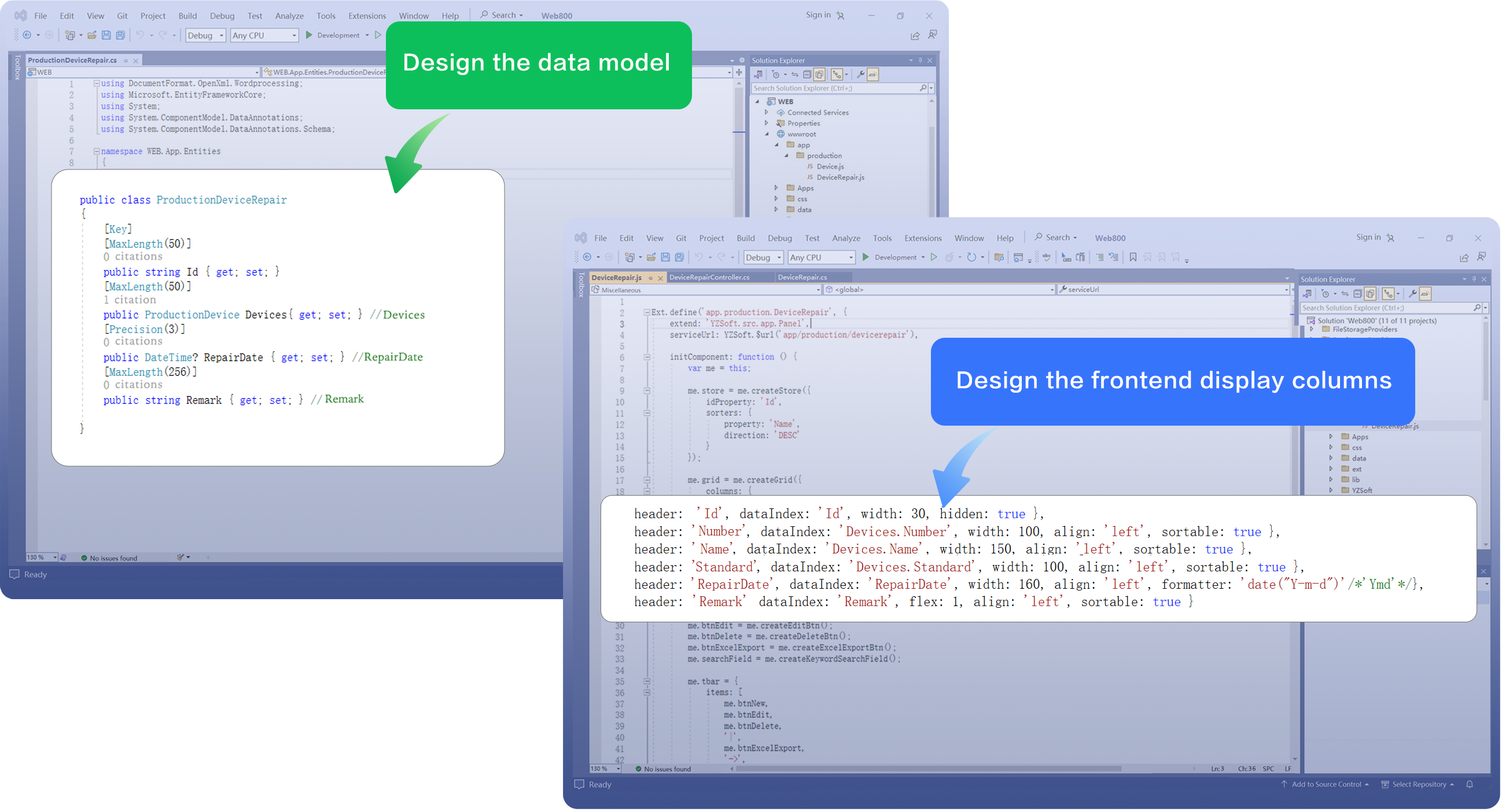Toggle Show All Files in back Solution Explorer
The width and height of the screenshot is (1502, 812).
(819, 75)
